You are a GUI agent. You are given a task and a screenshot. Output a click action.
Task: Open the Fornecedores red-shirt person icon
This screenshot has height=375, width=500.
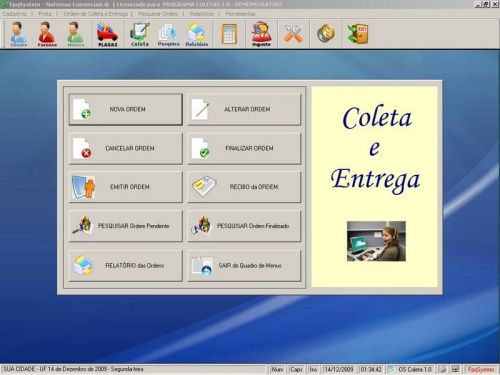pyautogui.click(x=47, y=34)
